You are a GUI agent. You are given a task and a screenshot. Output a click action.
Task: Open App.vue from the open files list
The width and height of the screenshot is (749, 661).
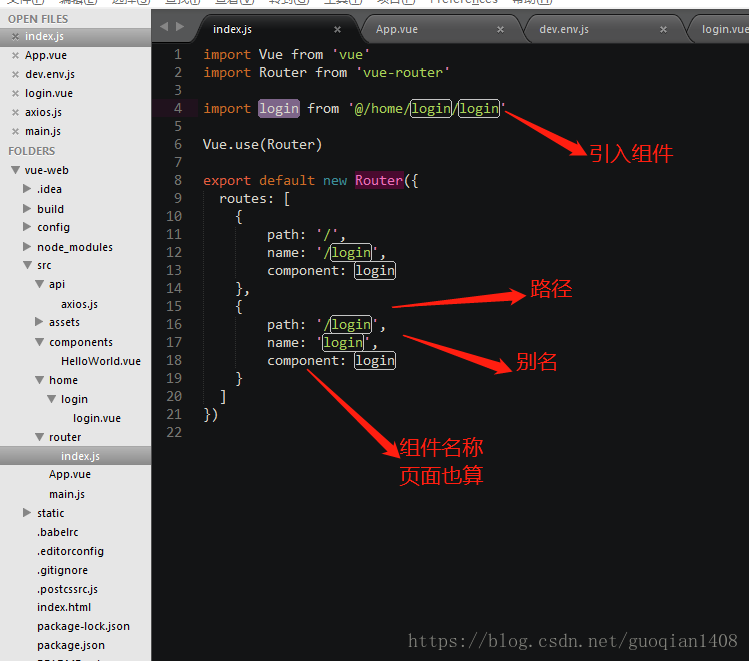(x=46, y=55)
